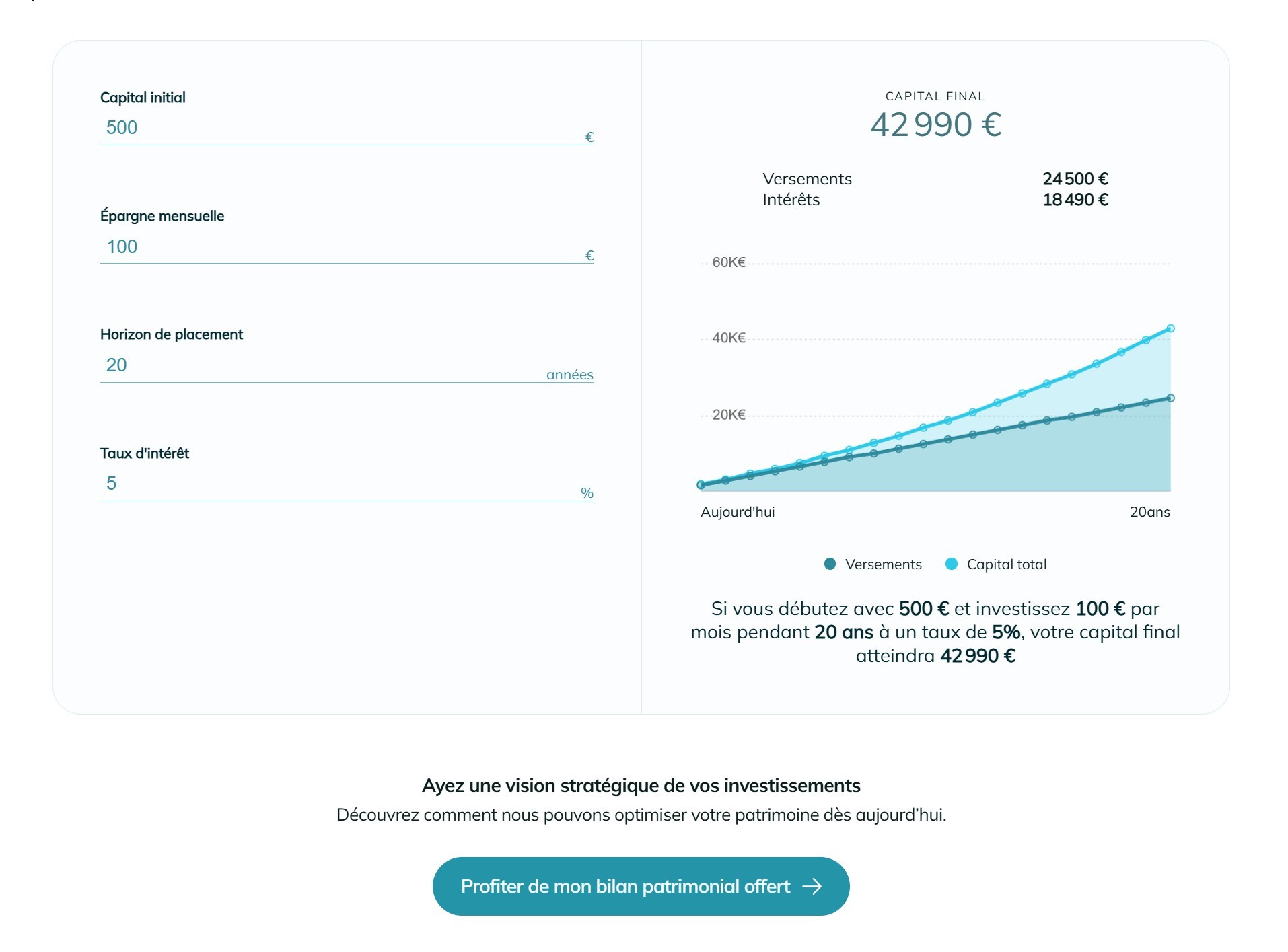Click the first data point near Aujourd'hui
The image size is (1288, 952).
pos(700,483)
